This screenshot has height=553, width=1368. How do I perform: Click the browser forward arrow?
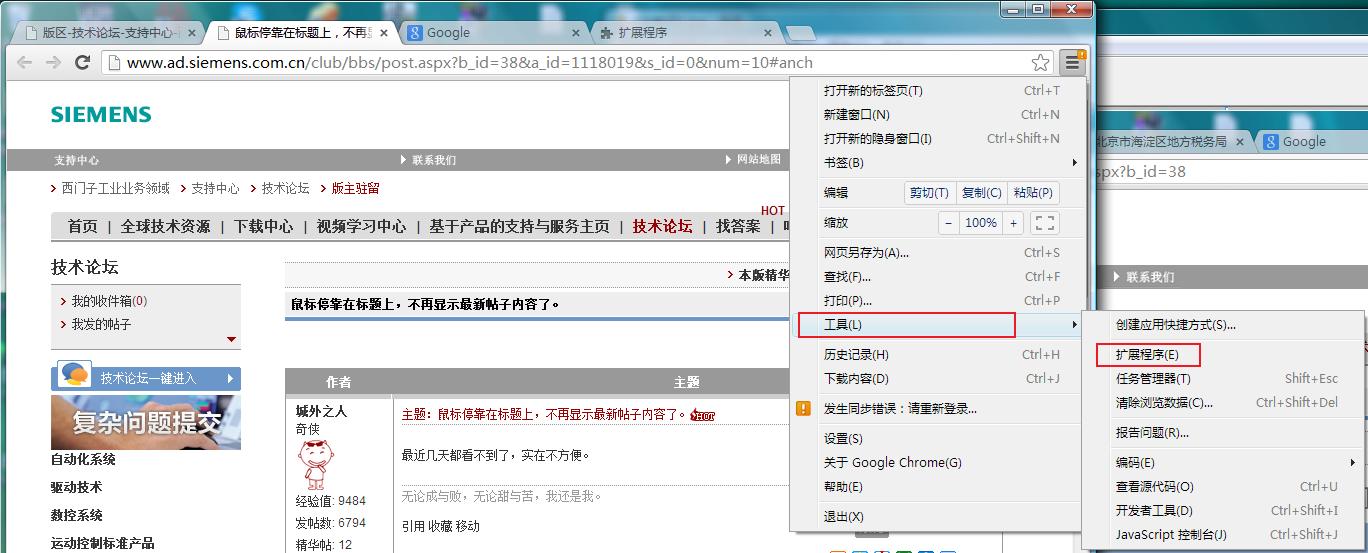point(54,62)
